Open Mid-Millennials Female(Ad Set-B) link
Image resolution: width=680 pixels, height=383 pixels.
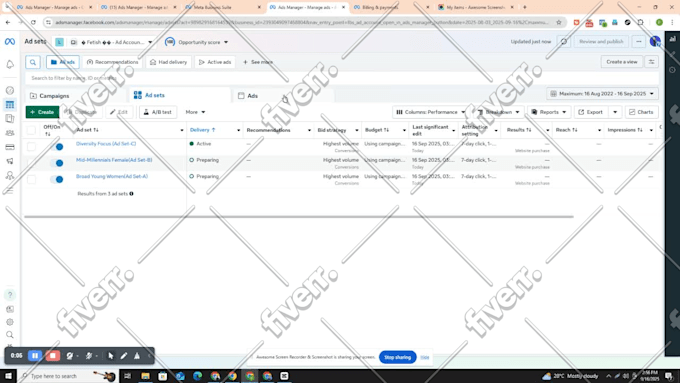pyautogui.click(x=114, y=160)
